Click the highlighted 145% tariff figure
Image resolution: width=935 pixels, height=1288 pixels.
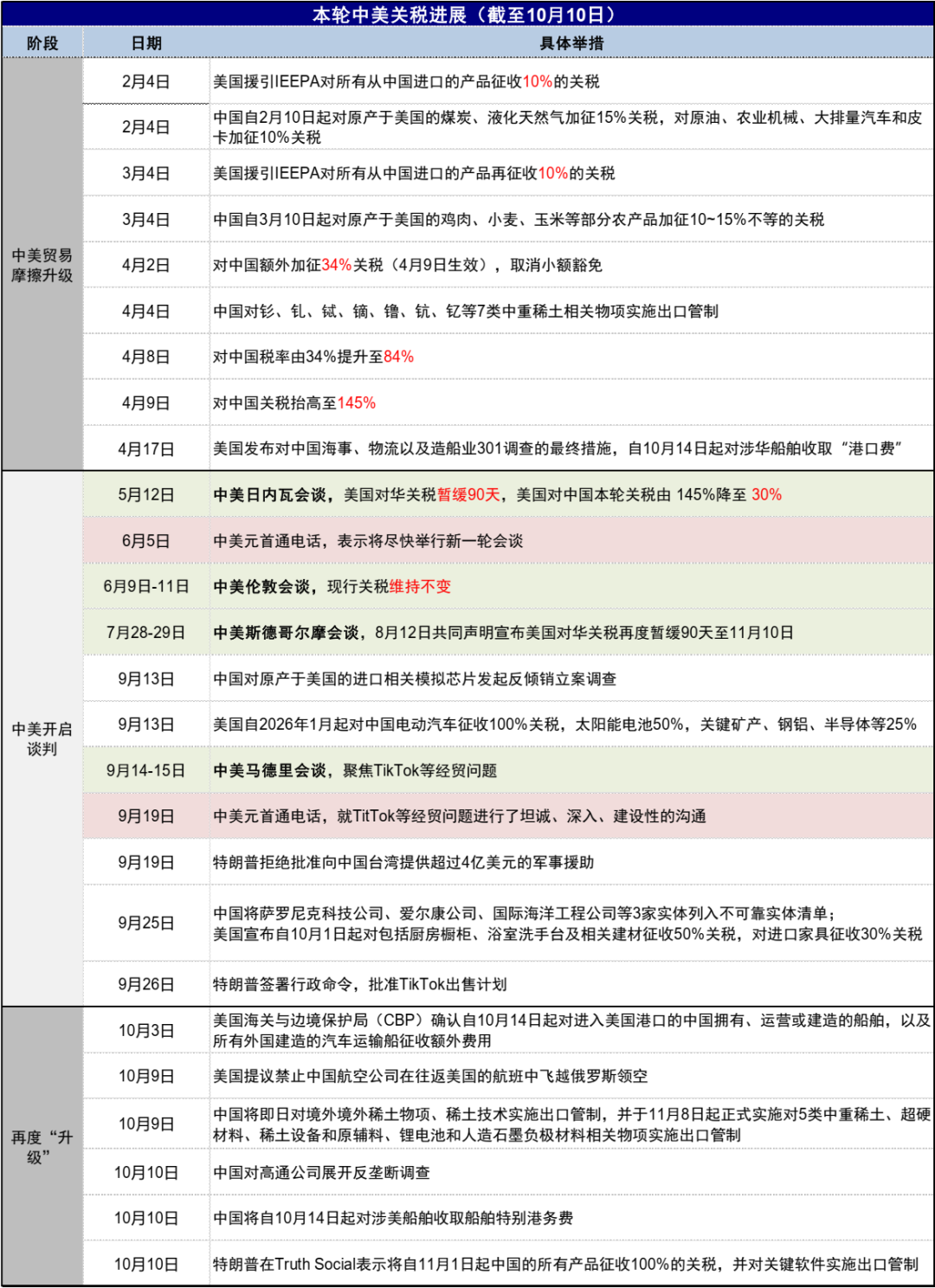click(357, 402)
